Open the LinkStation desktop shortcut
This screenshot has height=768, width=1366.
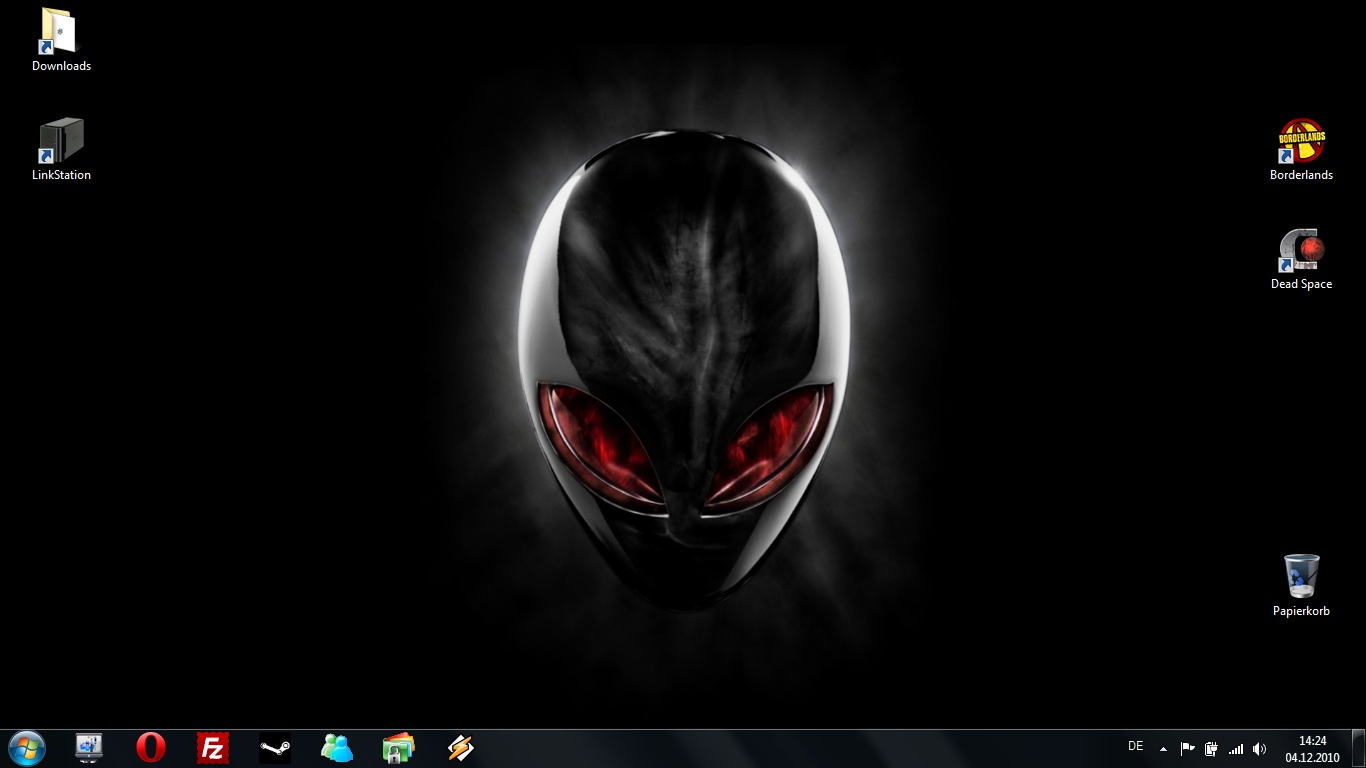click(x=61, y=149)
